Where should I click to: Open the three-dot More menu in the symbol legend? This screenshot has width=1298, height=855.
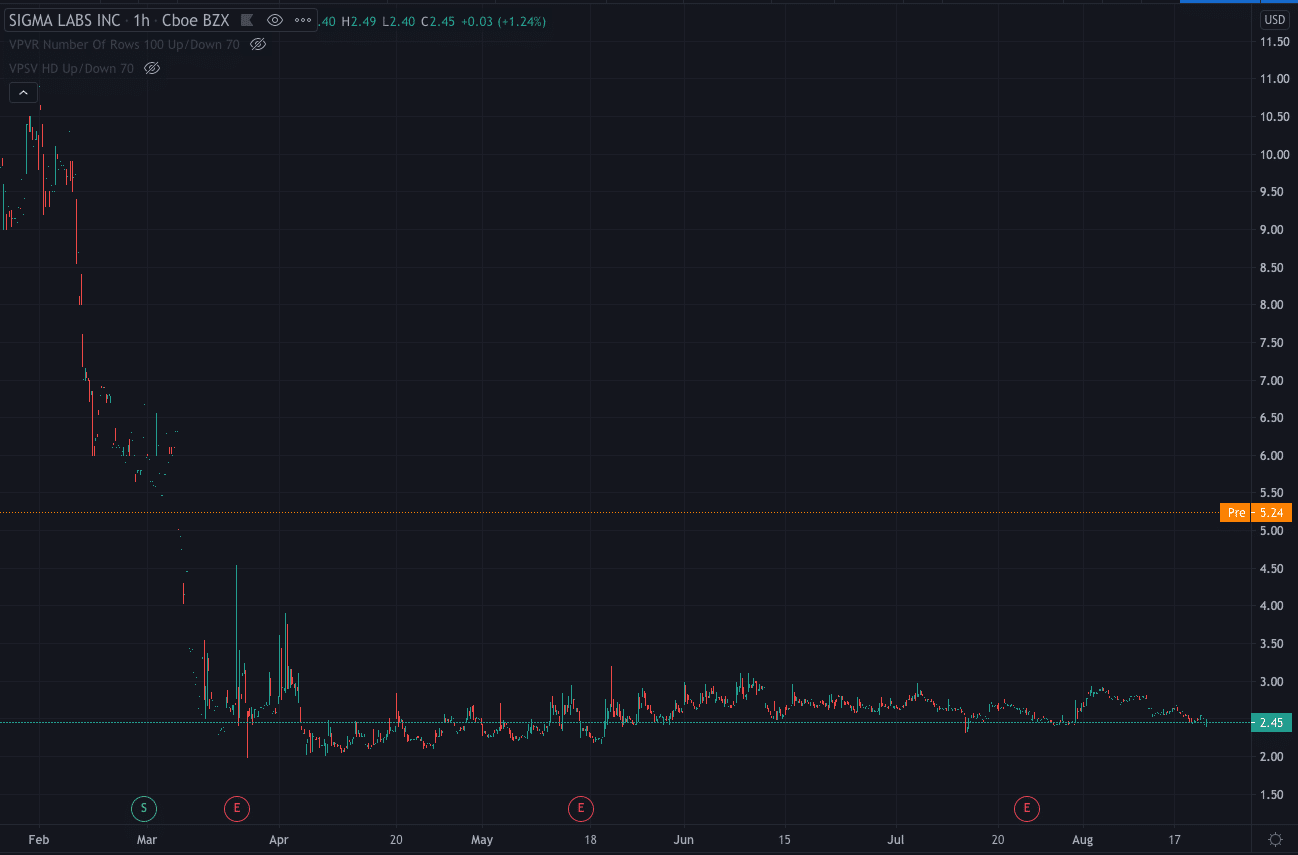[x=302, y=19]
